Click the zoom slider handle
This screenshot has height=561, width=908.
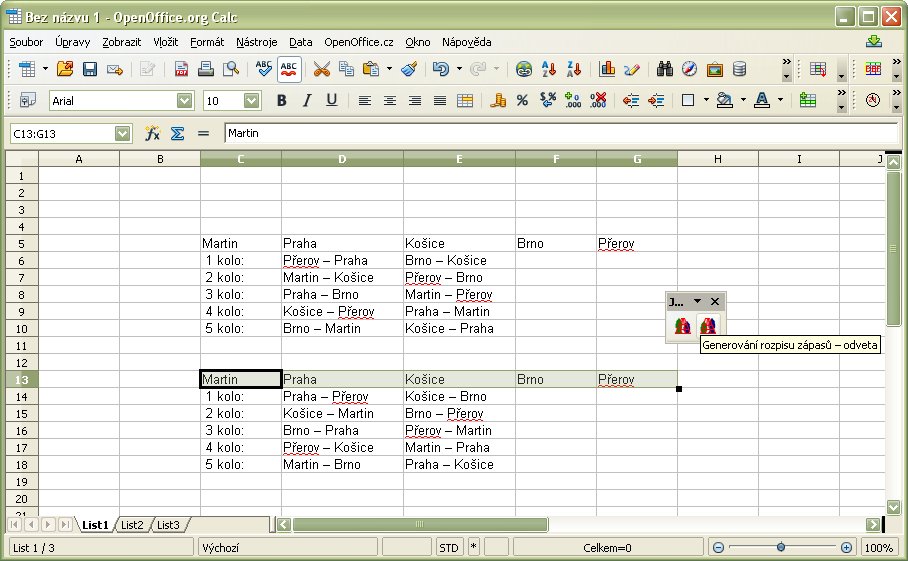(x=781, y=547)
